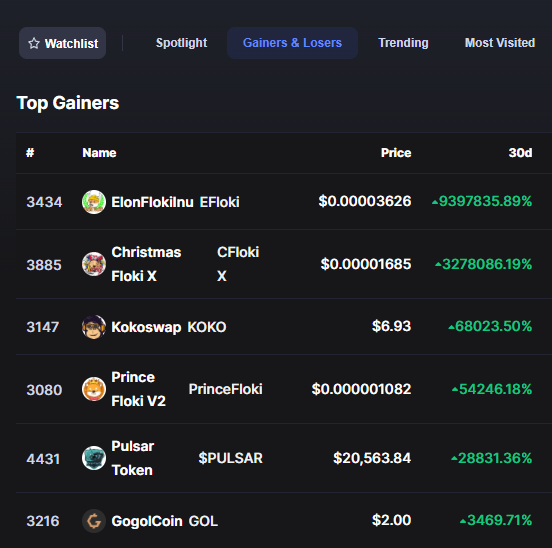Click the # rank column header

pos(30,153)
